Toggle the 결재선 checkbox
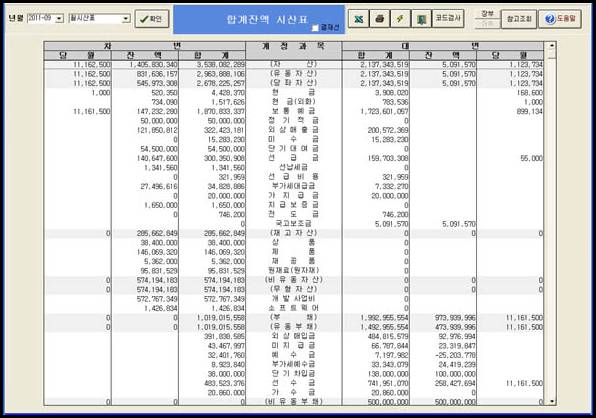The height and width of the screenshot is (418, 596). tap(315, 28)
